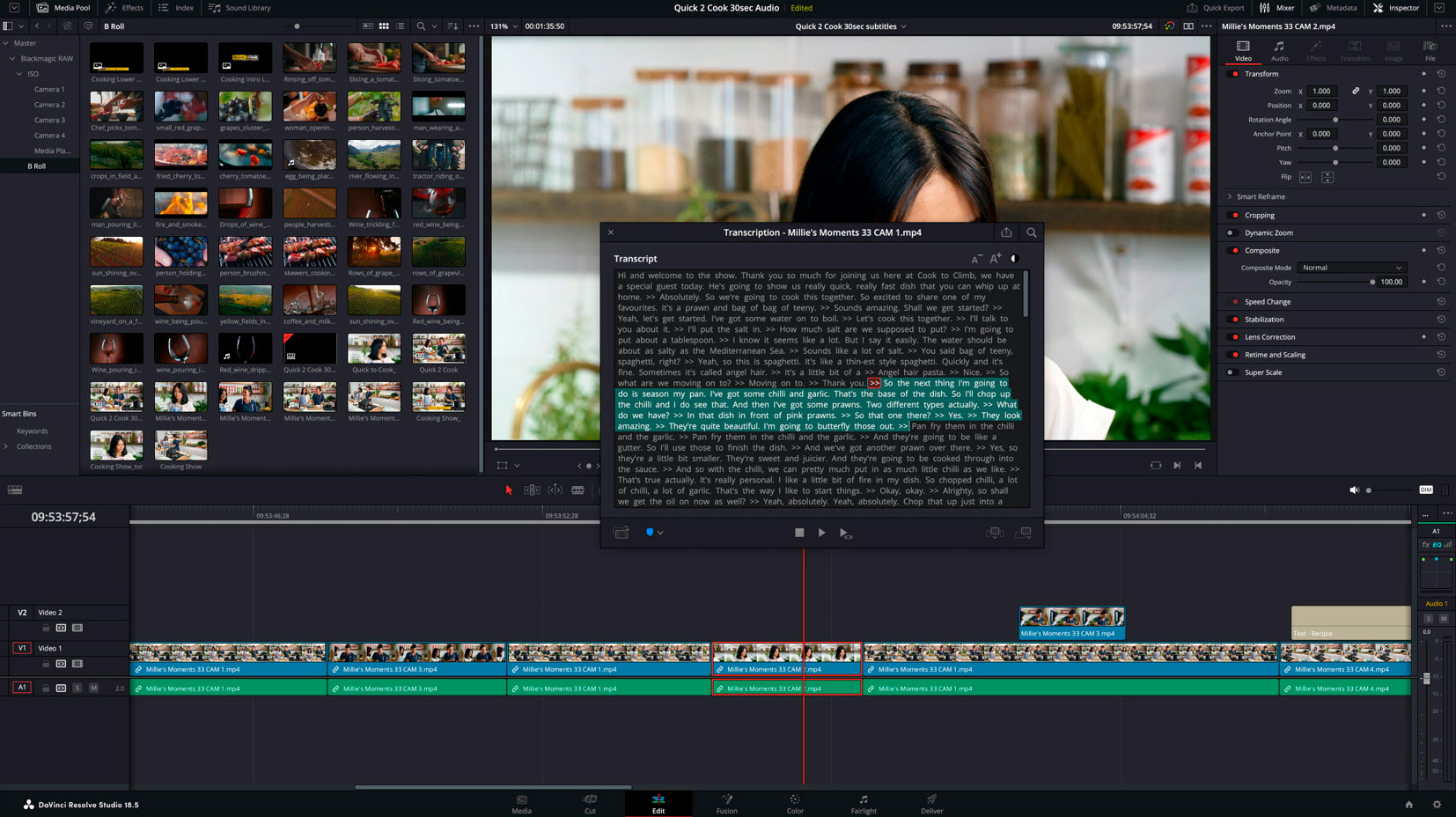Open the Sound Library panel
Viewport: 1456px width, 817px height.
coord(239,8)
